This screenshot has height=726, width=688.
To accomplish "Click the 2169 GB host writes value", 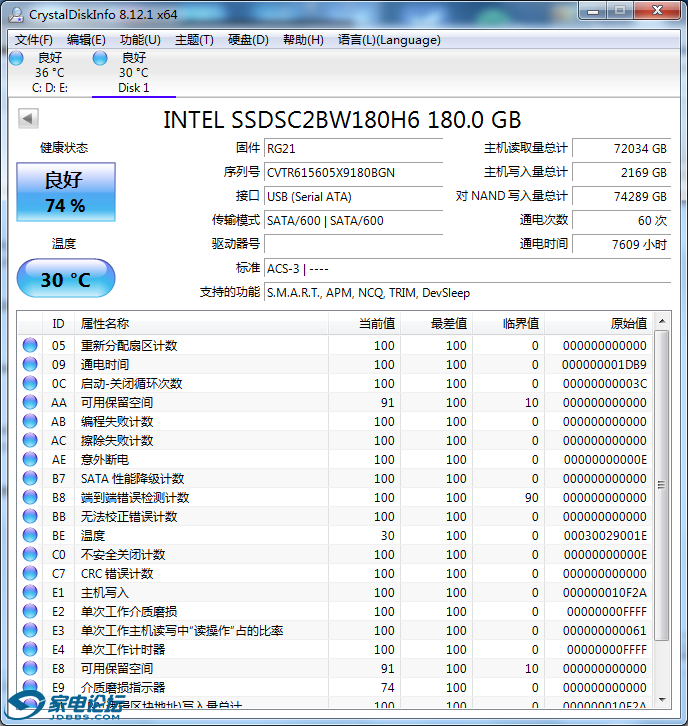I will coord(622,173).
